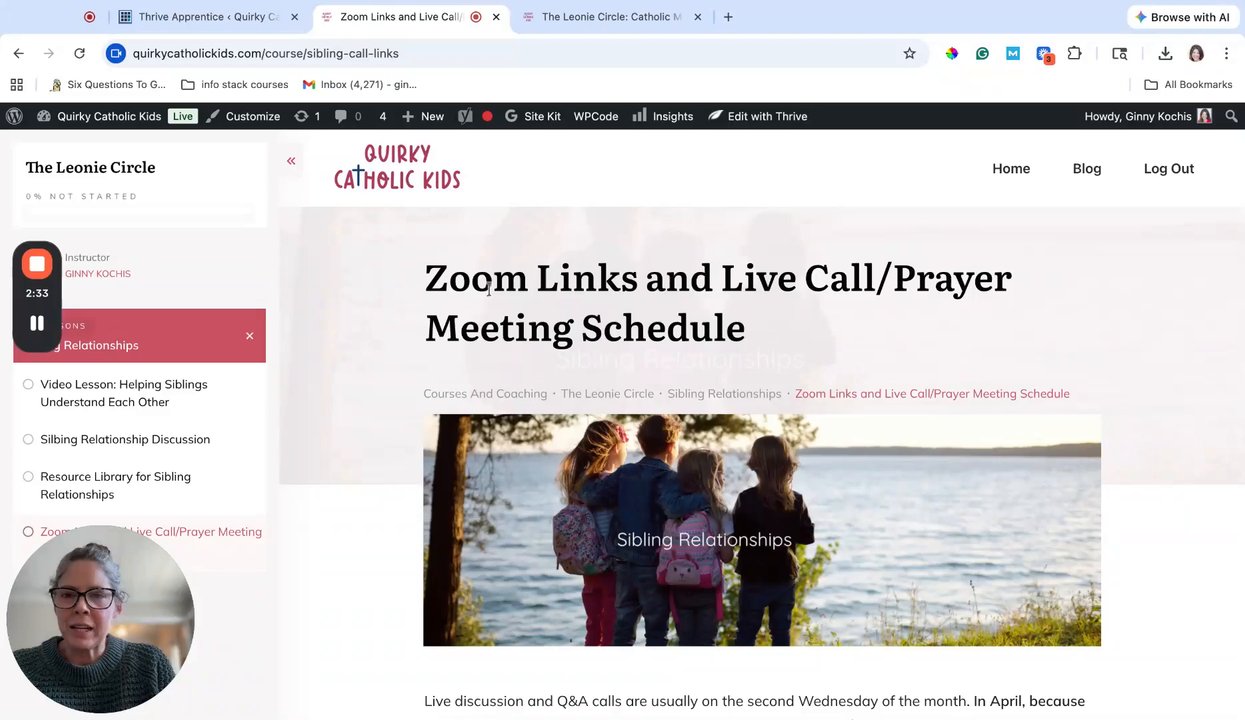The width and height of the screenshot is (1245, 720).
Task: Open the Insights admin bar item
Action: click(663, 116)
